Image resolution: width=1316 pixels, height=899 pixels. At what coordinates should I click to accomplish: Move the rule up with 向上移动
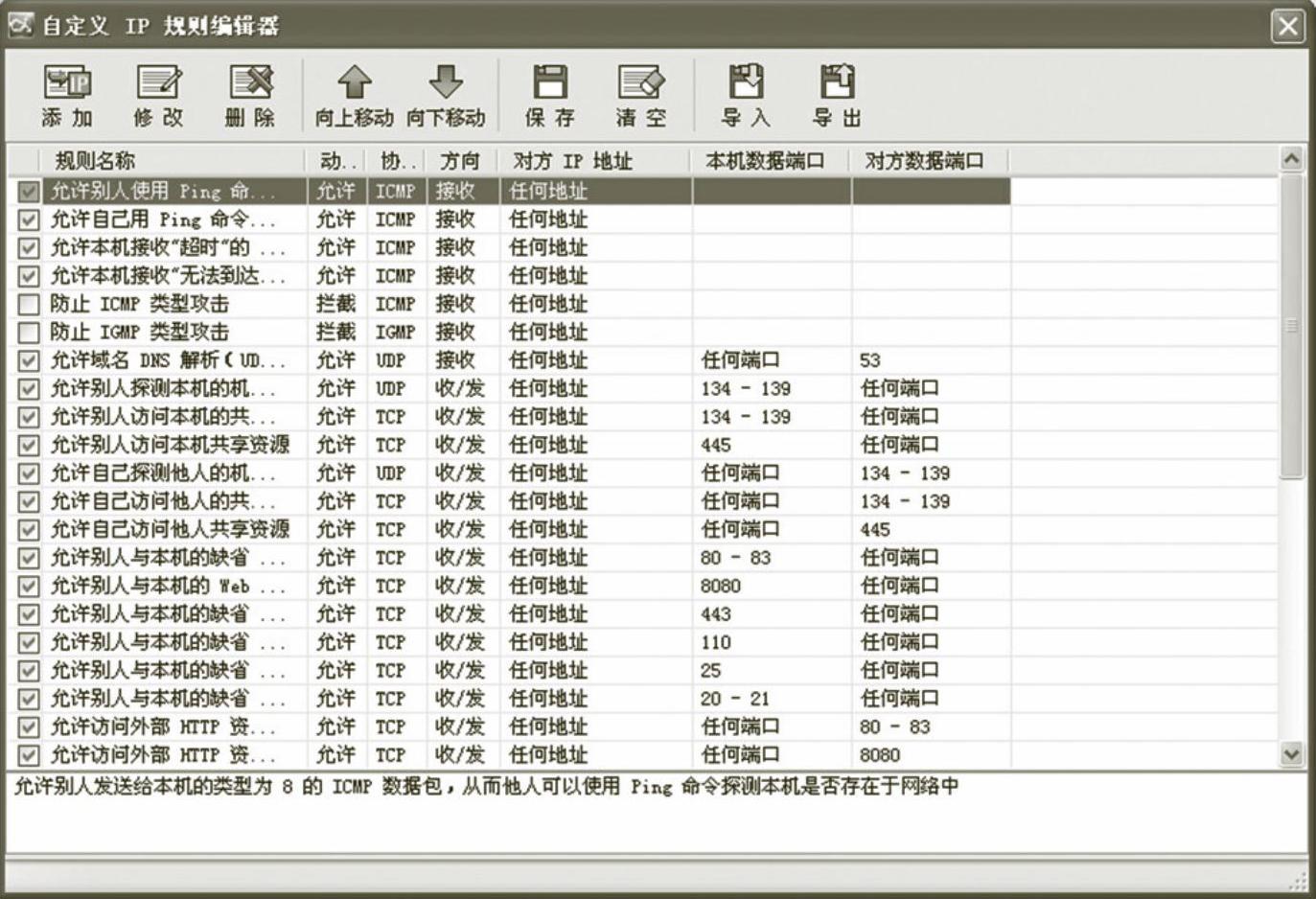tap(354, 96)
